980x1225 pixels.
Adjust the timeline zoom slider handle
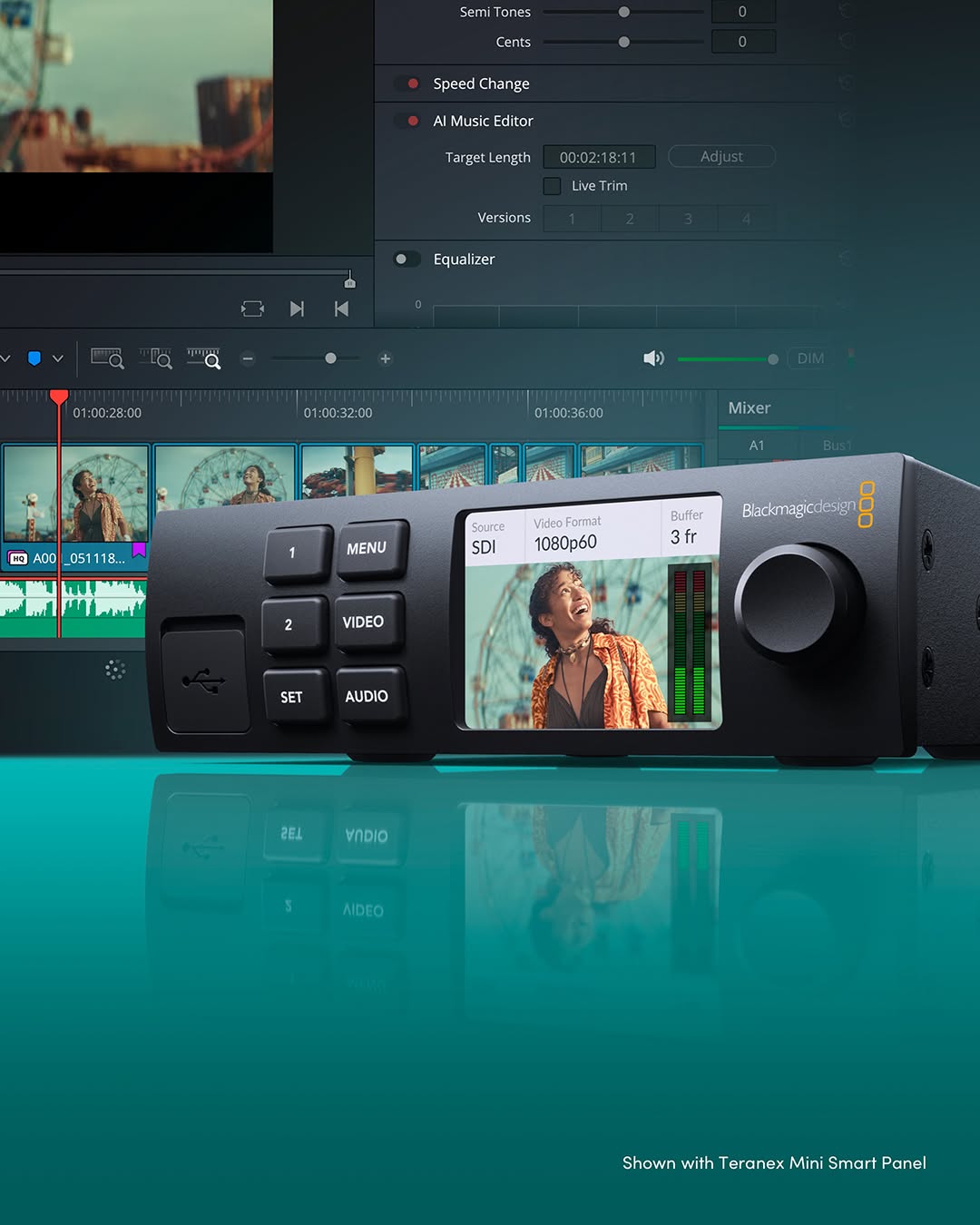(x=330, y=358)
